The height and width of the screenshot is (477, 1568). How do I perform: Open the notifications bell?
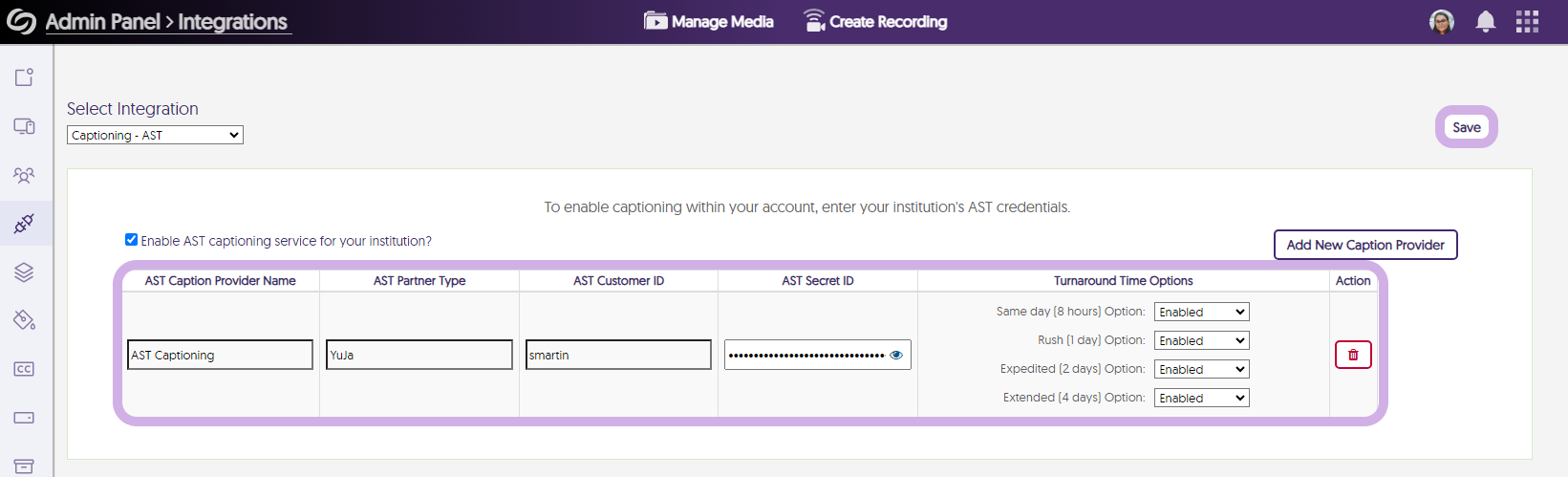coord(1485,22)
